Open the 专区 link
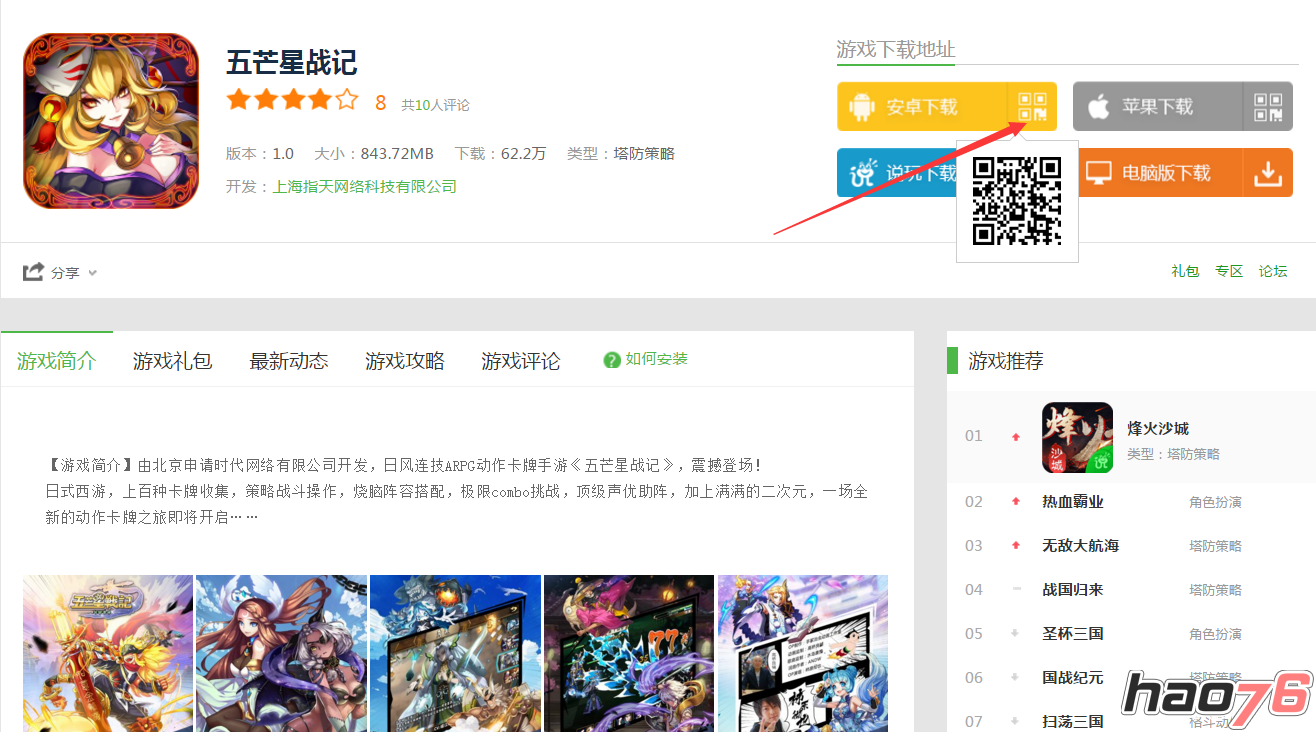This screenshot has width=1316, height=732. [1229, 271]
